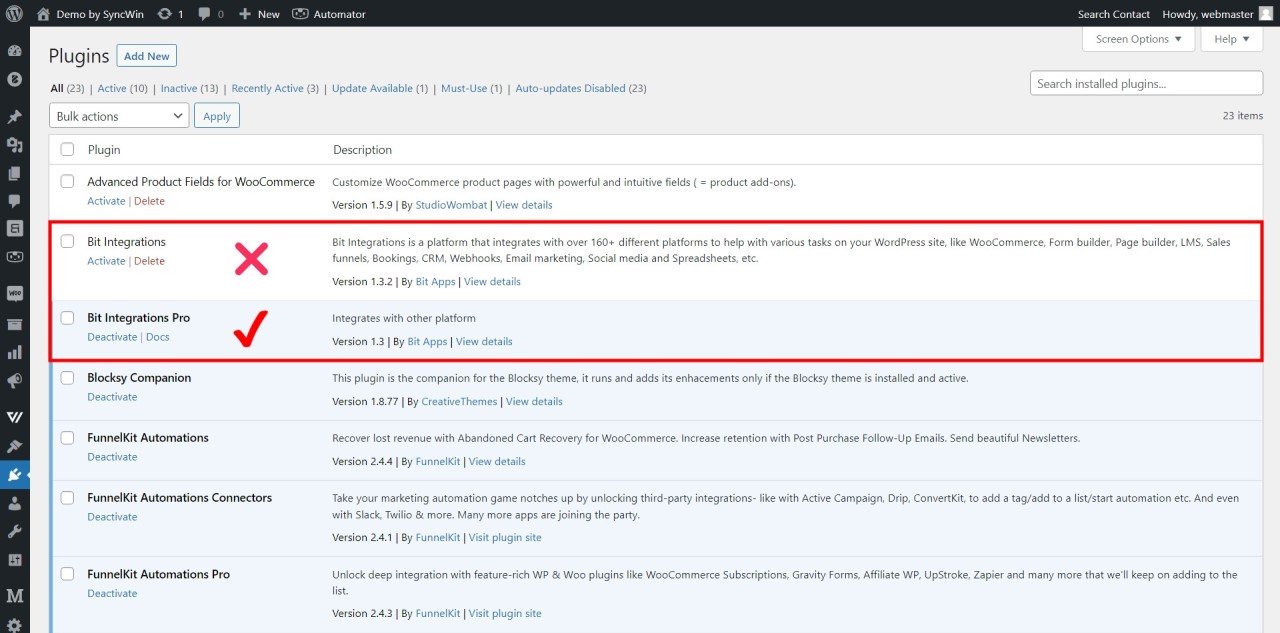Click the WordPress logo in the top-left corner

tap(13, 14)
